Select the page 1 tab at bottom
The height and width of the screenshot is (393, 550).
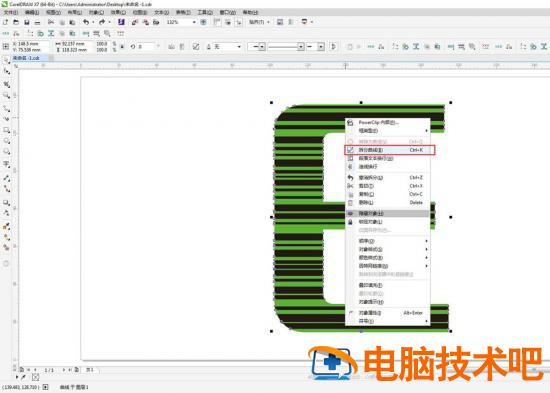(90, 370)
